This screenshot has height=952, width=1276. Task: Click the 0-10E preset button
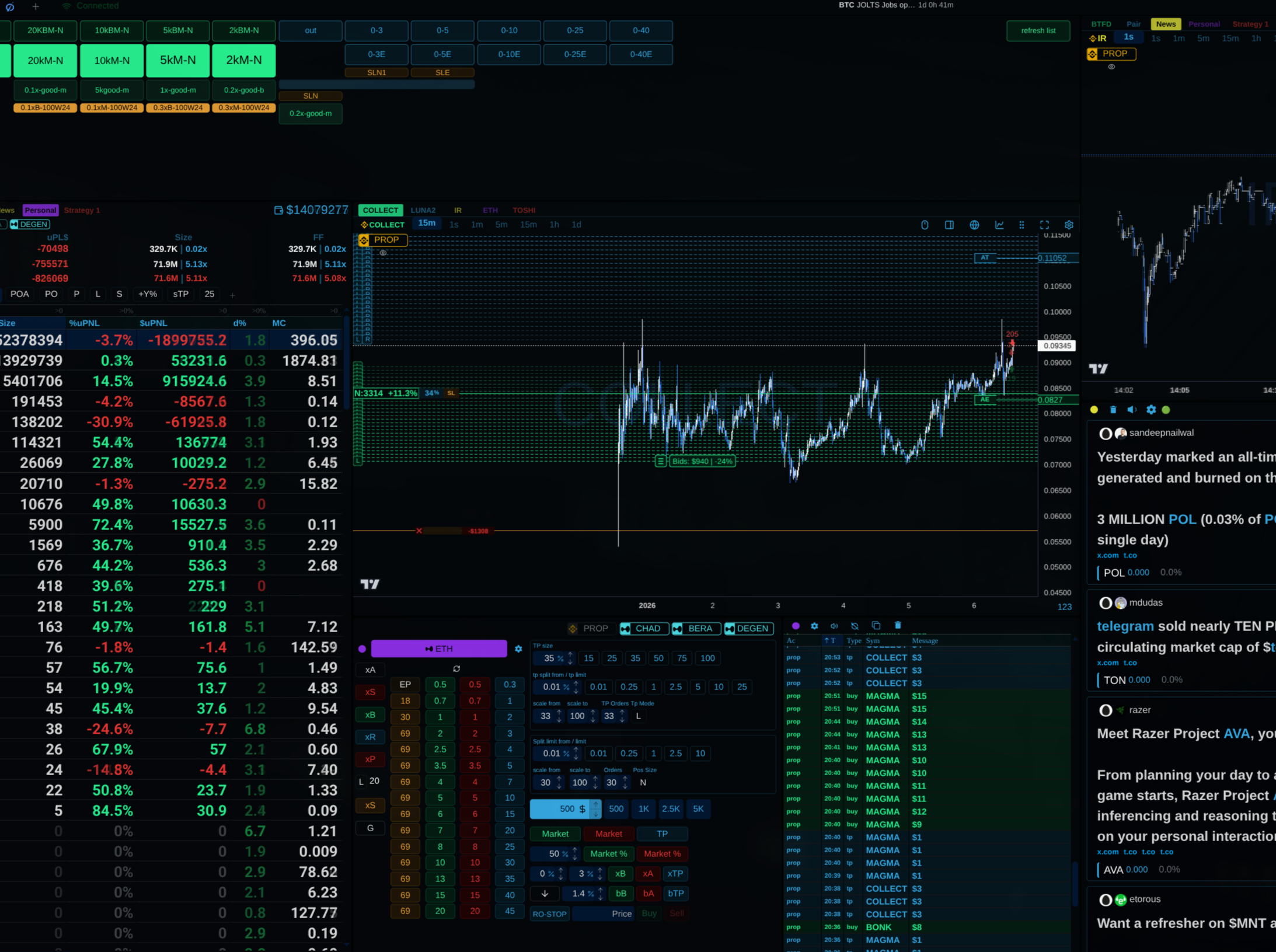click(509, 54)
